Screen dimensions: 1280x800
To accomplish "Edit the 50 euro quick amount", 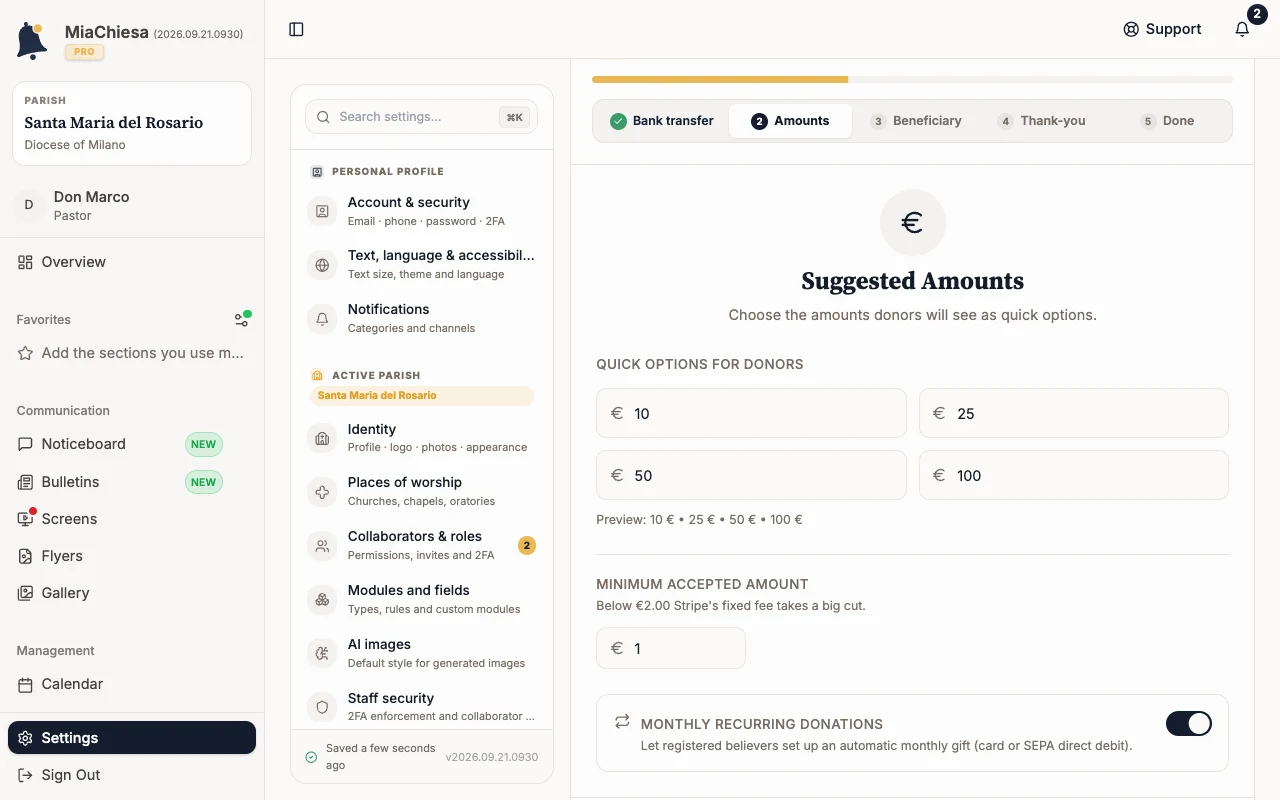I will click(x=751, y=475).
